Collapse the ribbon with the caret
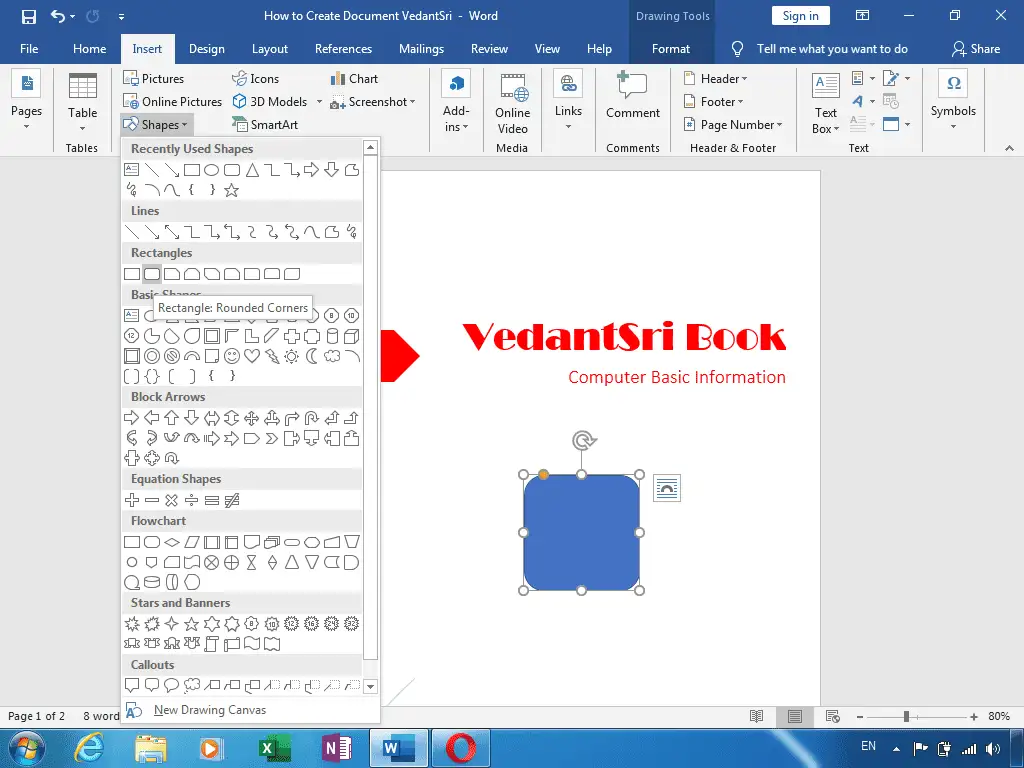The height and width of the screenshot is (768, 1024). [x=1010, y=148]
